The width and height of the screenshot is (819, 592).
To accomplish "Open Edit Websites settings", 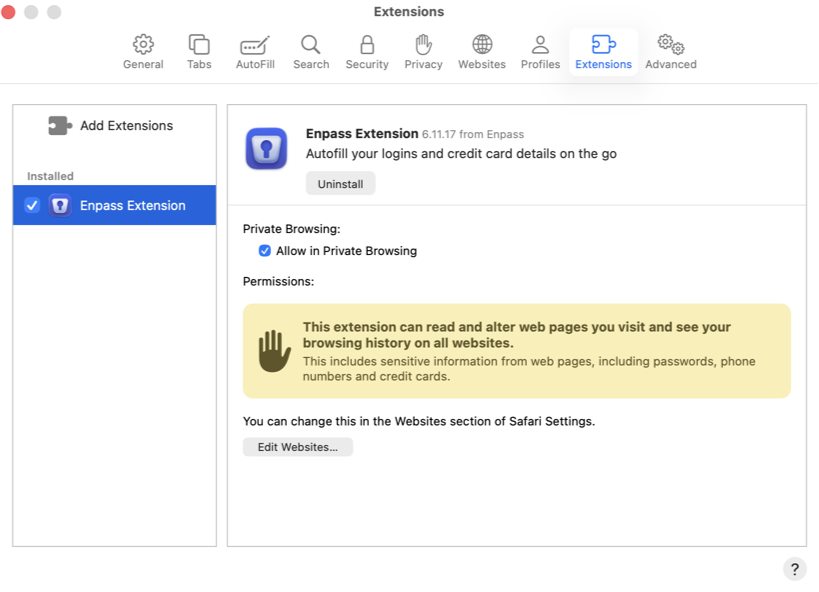I will click(298, 447).
